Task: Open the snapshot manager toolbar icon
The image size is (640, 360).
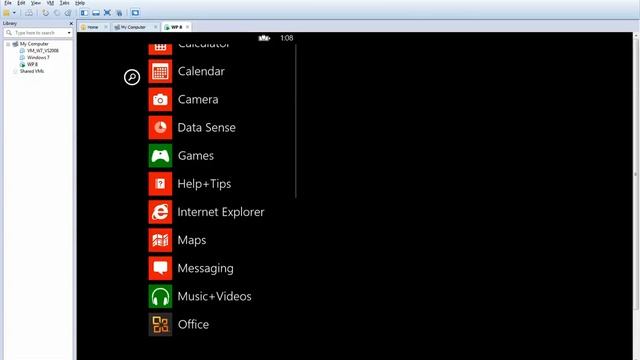Action: point(68,13)
